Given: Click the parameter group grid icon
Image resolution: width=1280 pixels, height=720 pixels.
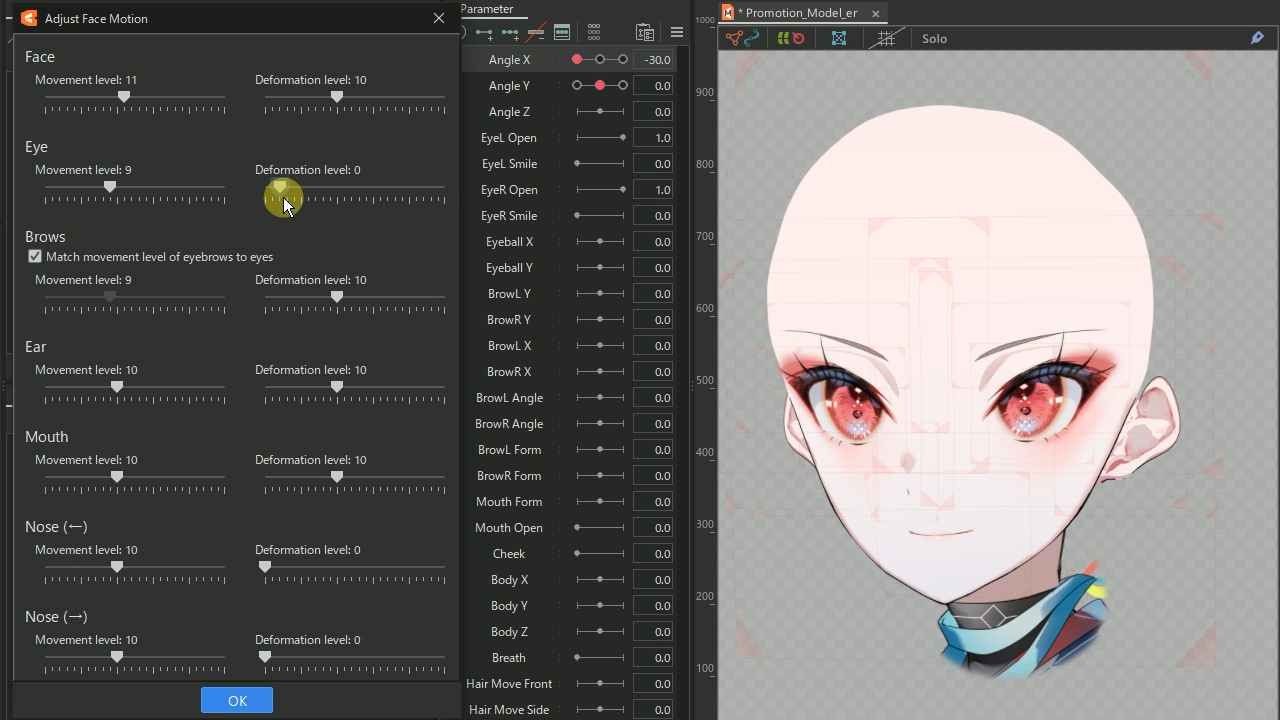Looking at the screenshot, I should (x=594, y=32).
